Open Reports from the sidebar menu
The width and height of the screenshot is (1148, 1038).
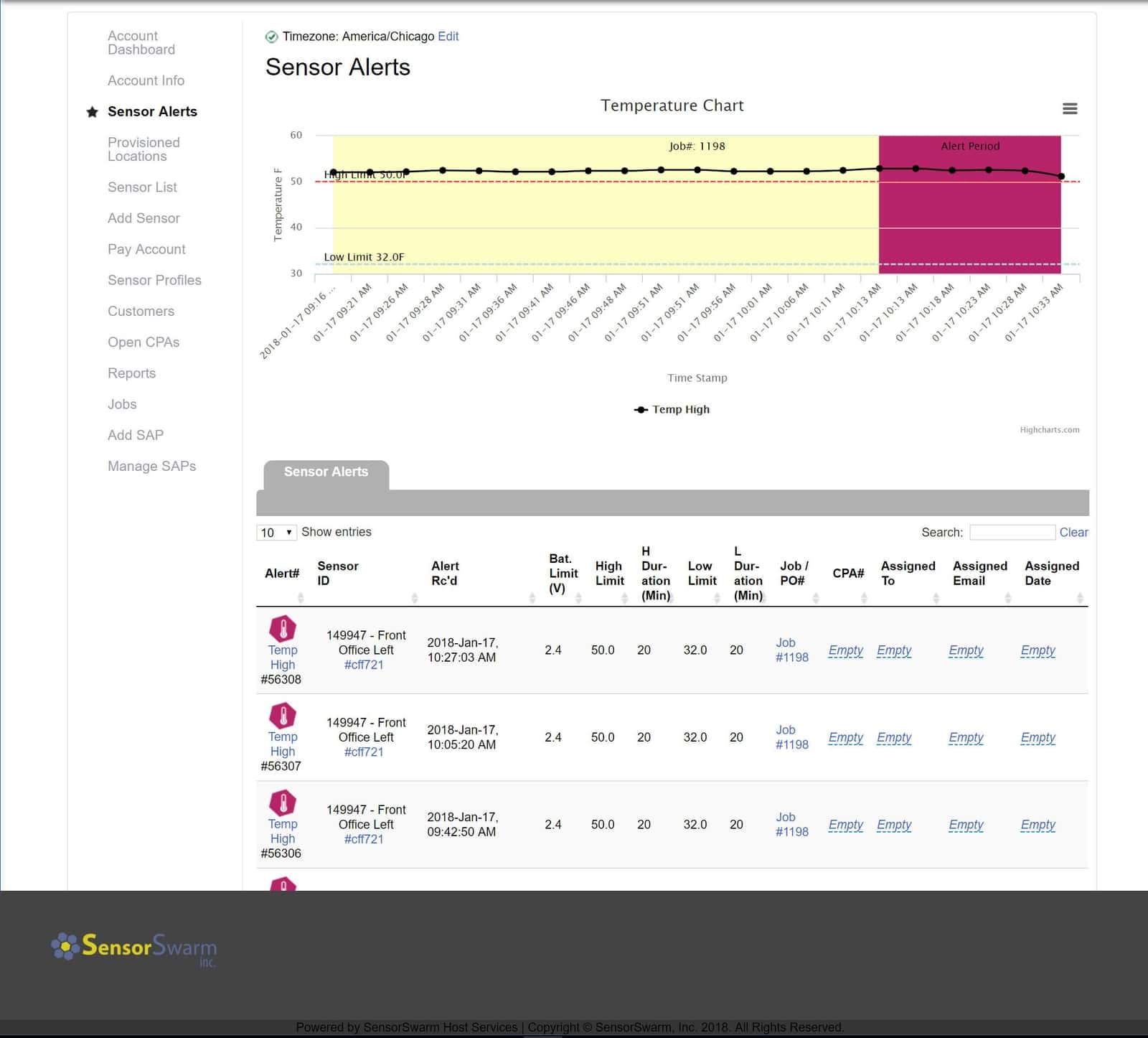pyautogui.click(x=132, y=373)
